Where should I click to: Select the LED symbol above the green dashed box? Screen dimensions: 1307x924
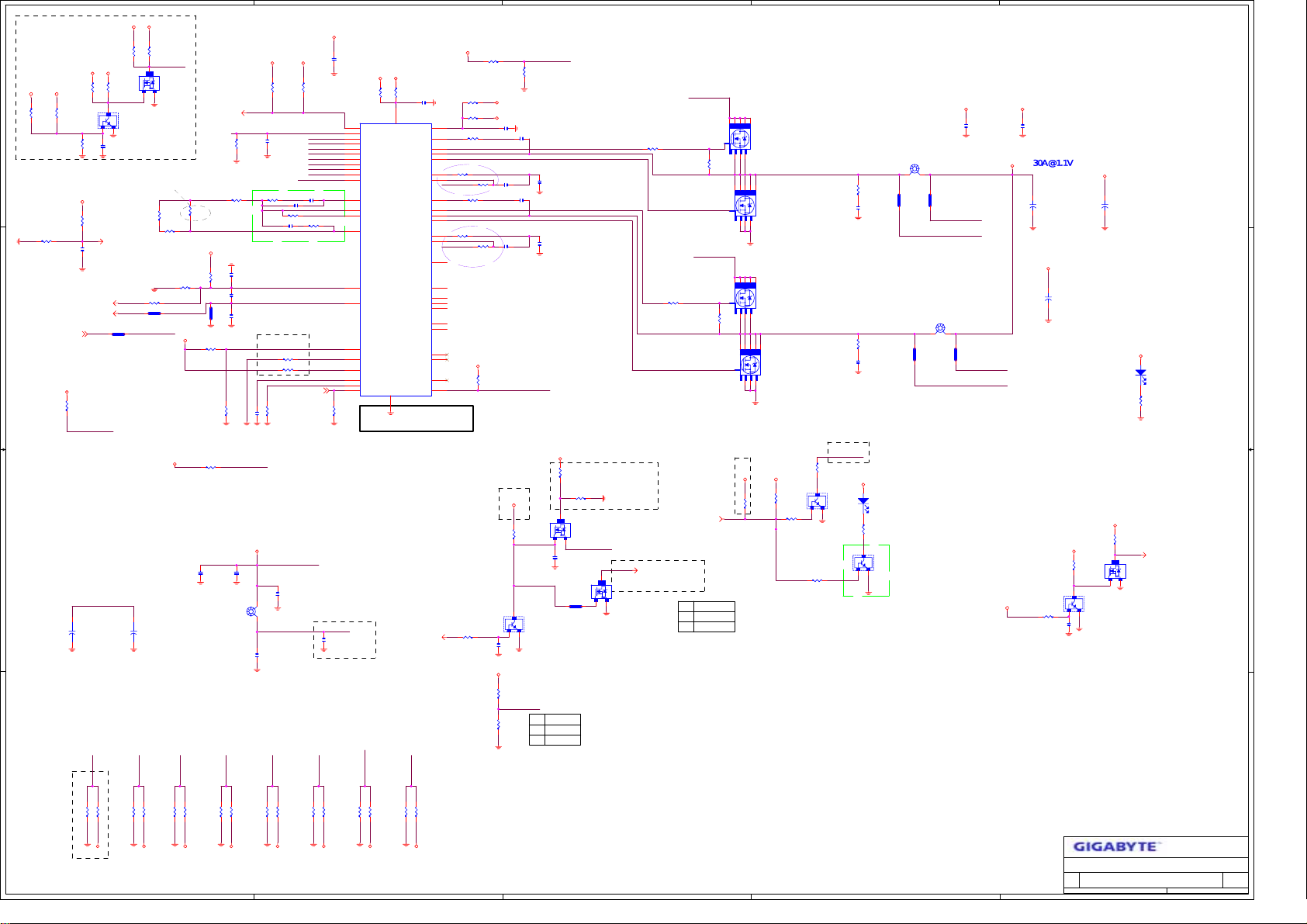pos(863,504)
